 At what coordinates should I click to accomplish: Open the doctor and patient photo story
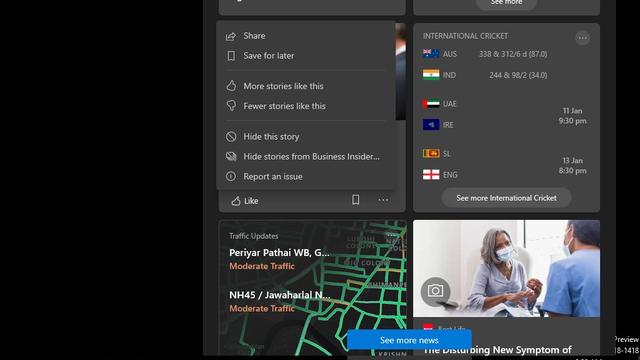click(x=507, y=269)
